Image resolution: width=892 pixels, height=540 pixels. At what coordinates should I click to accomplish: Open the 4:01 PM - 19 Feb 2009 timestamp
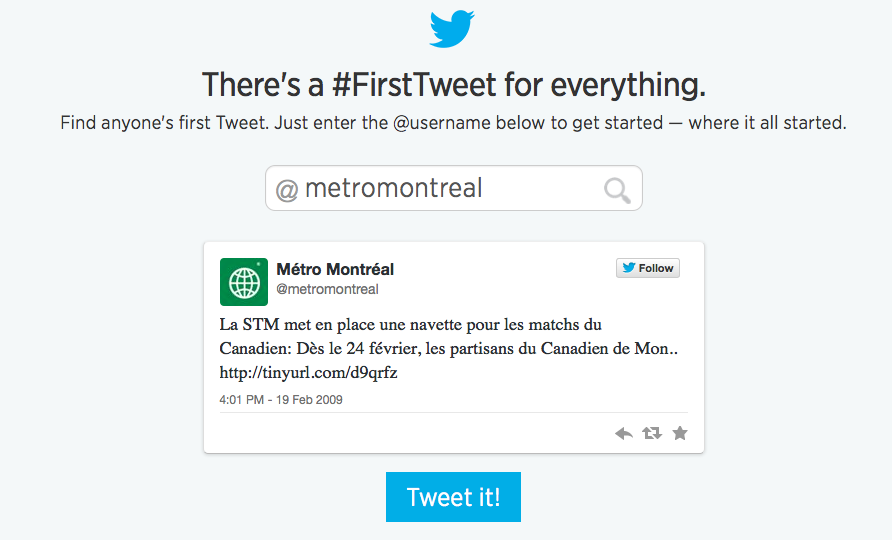281,399
